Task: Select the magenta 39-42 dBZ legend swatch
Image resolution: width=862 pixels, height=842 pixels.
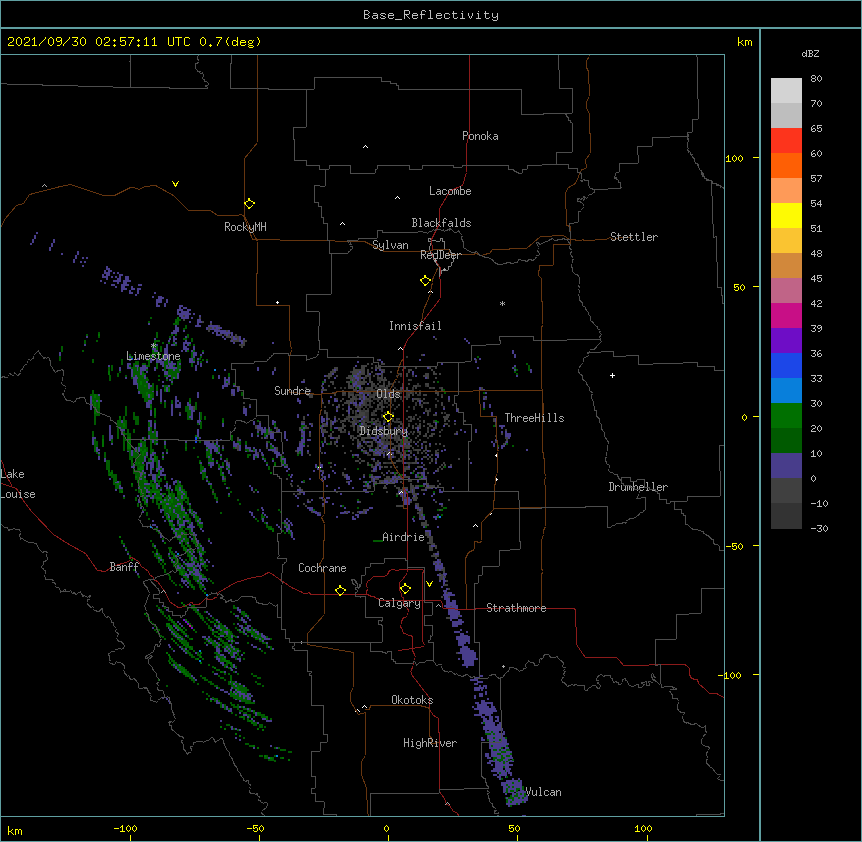Action: click(x=786, y=315)
